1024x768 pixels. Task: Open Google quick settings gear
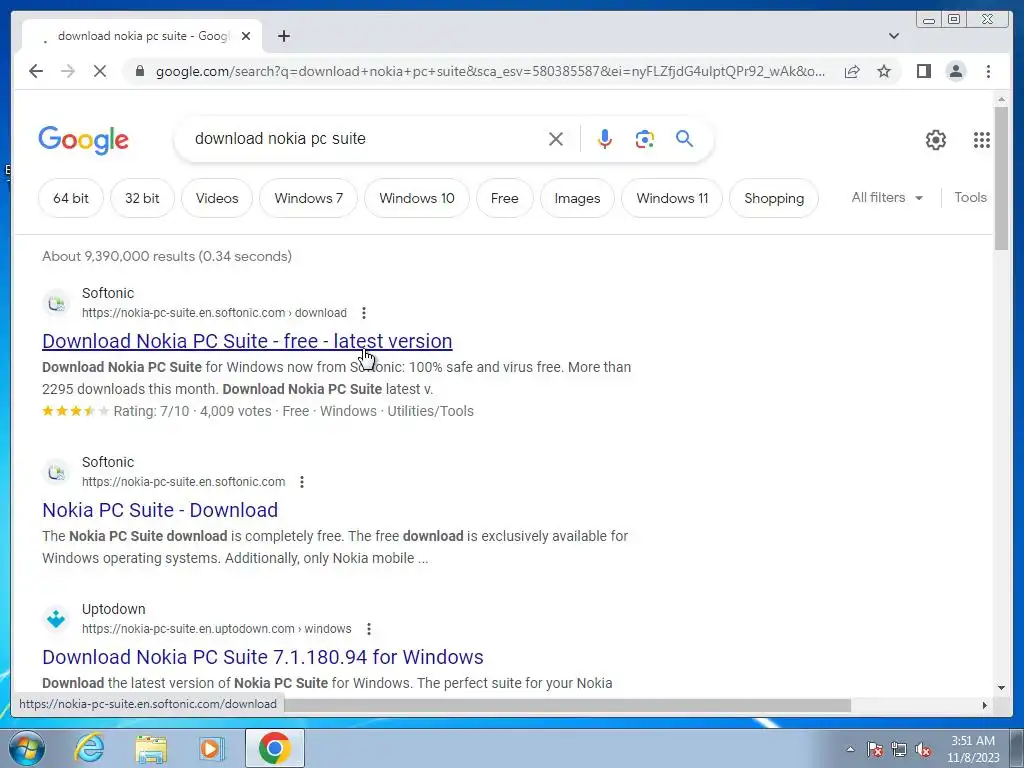coord(935,139)
